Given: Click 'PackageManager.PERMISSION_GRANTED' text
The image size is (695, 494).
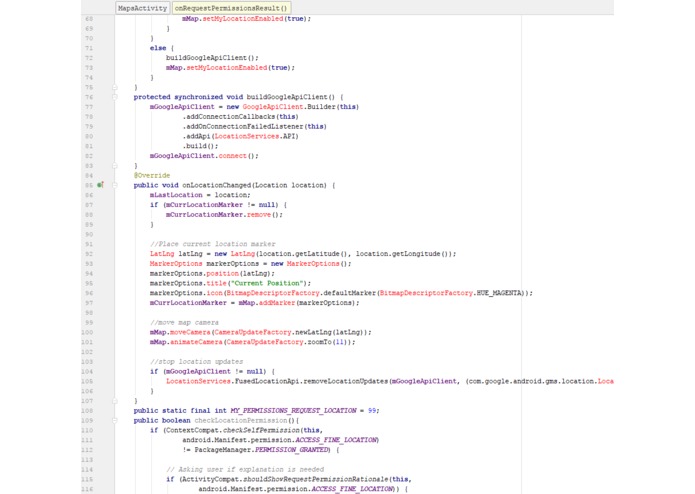Looking at the screenshot, I should 261,450.
